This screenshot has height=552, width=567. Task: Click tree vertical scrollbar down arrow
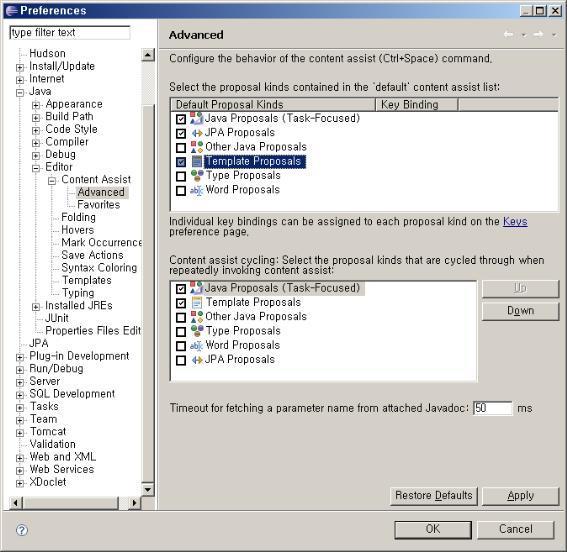click(148, 490)
